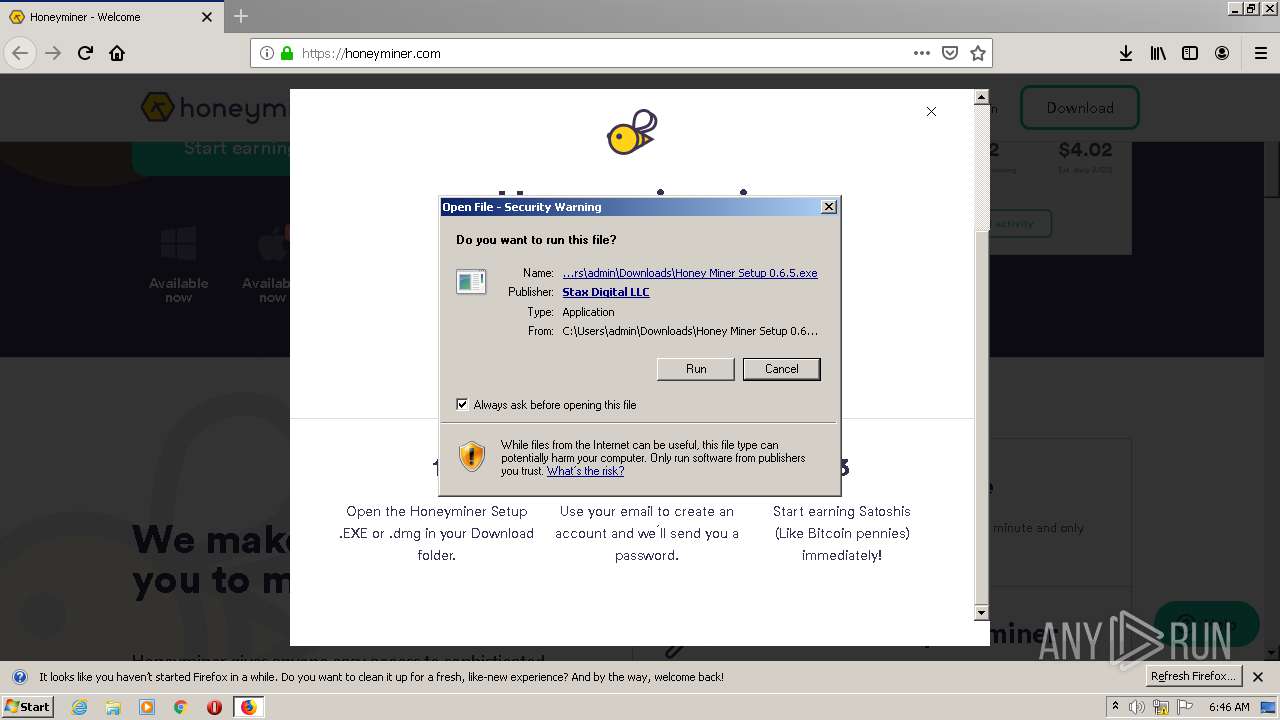
Task: Uncheck Always ask before opening this file
Action: point(462,405)
